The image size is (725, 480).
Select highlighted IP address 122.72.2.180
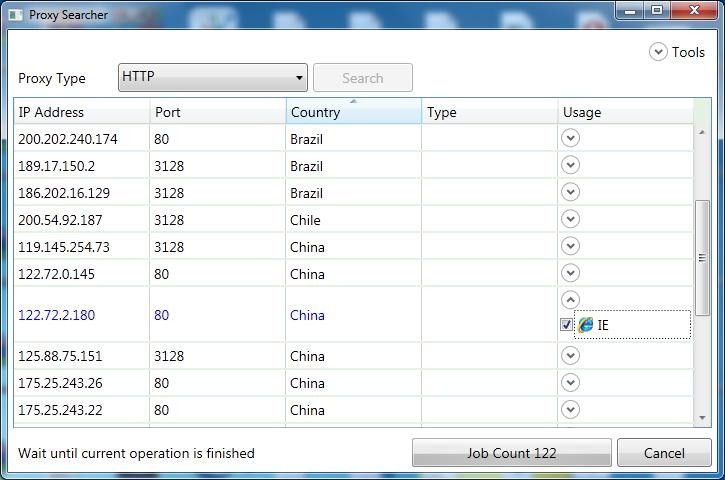point(56,315)
